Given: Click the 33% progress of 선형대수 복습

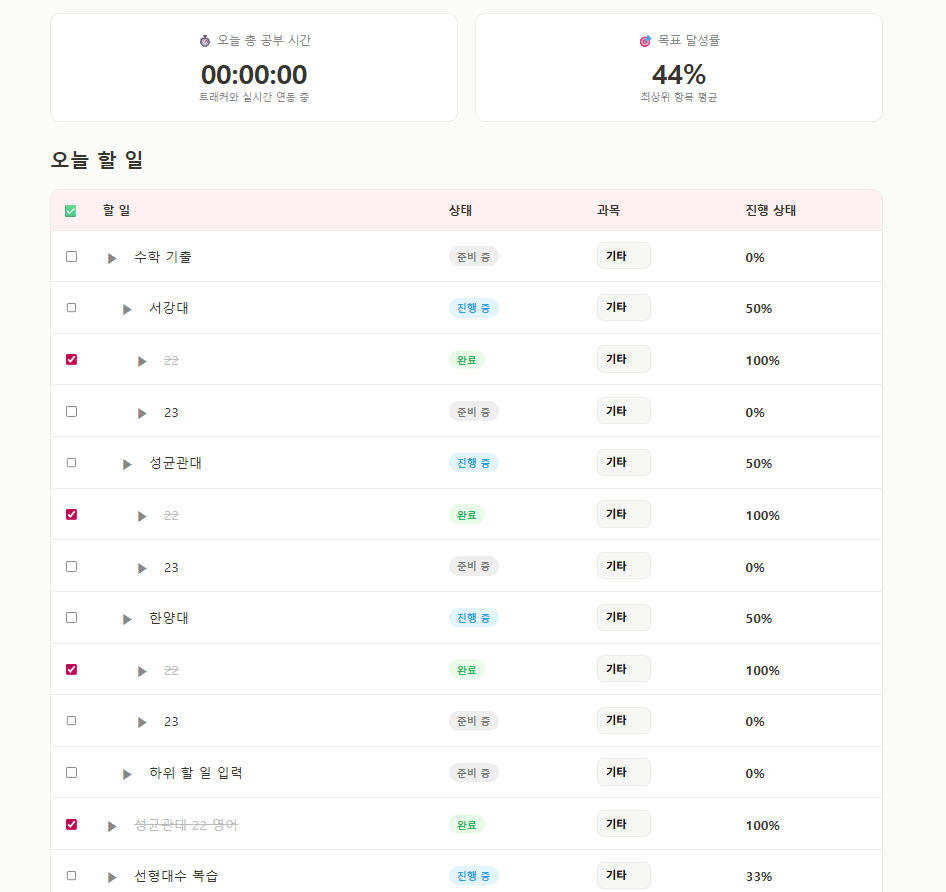Looking at the screenshot, I should click(758, 877).
